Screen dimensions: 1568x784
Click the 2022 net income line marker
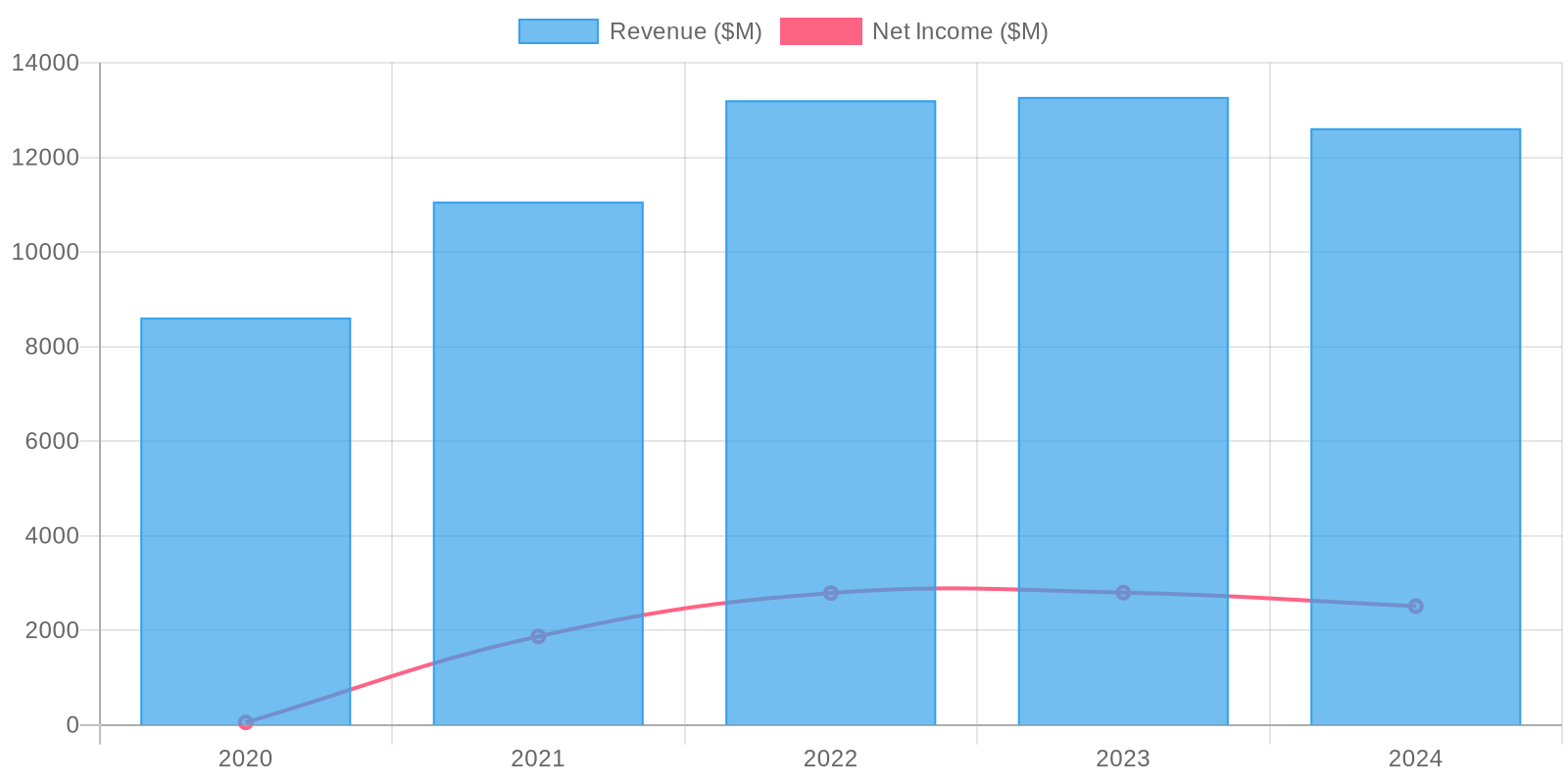pos(830,593)
